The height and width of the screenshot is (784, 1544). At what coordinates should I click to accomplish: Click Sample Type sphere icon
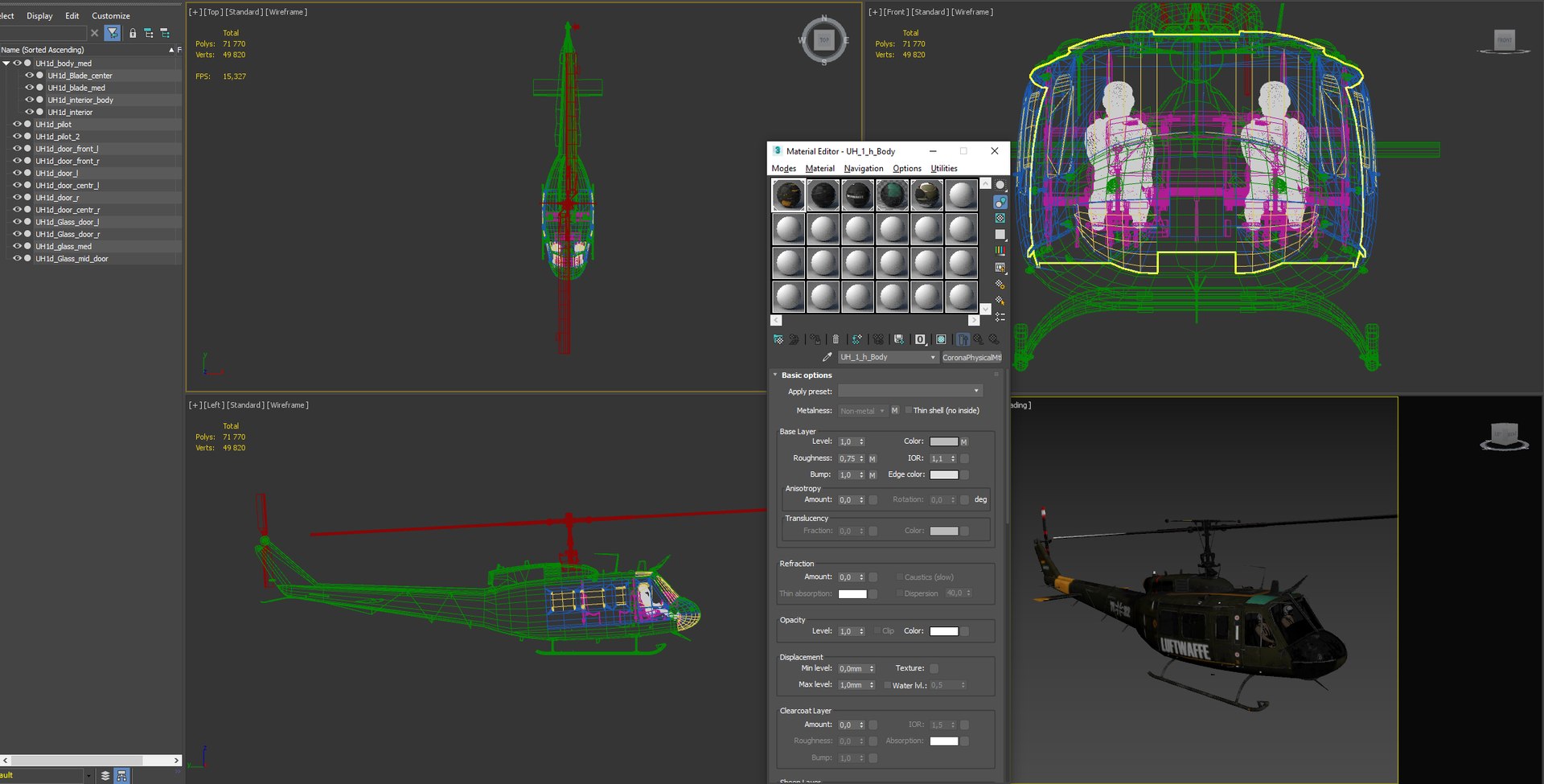tap(1000, 185)
